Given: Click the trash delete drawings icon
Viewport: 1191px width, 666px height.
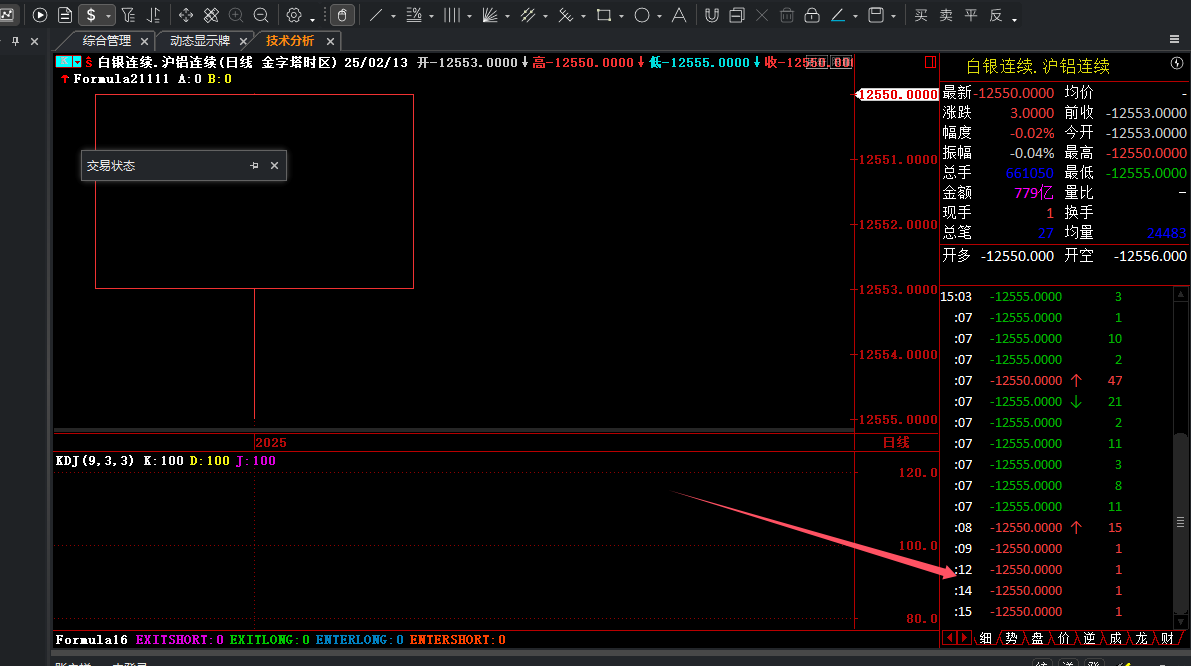Looking at the screenshot, I should tap(786, 15).
